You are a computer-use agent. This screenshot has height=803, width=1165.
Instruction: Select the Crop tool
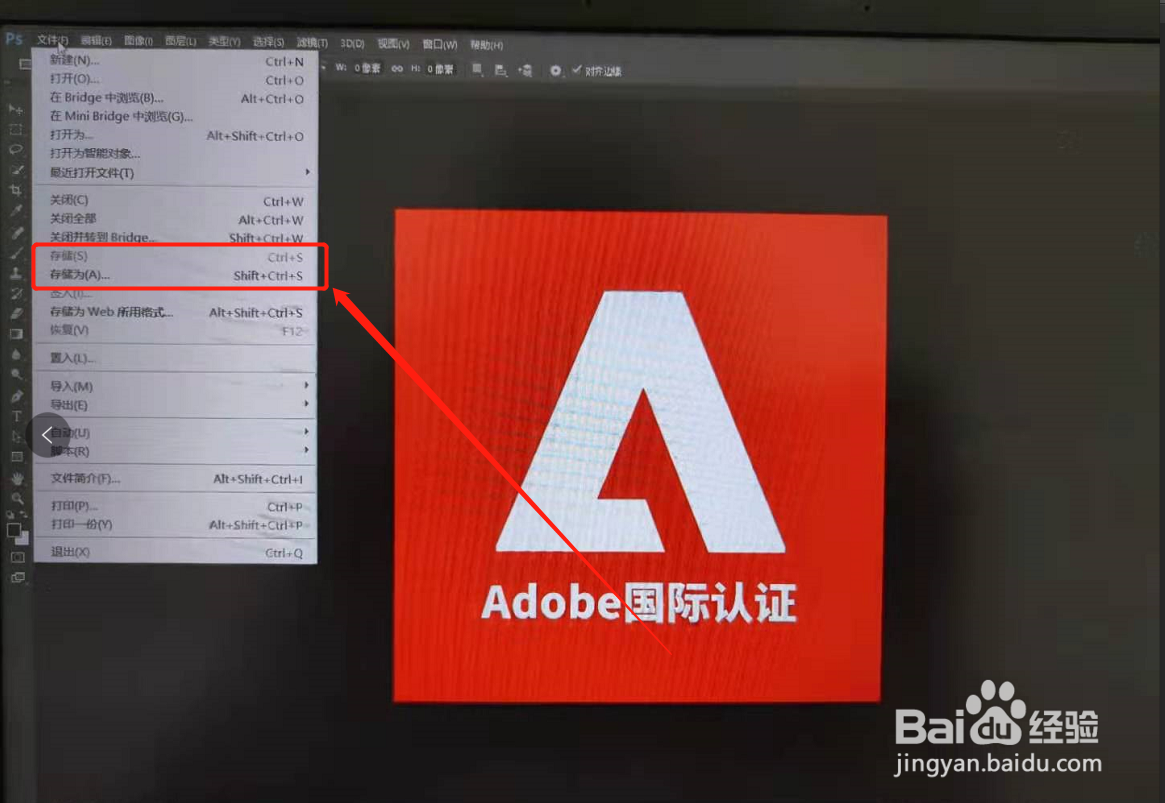(16, 190)
